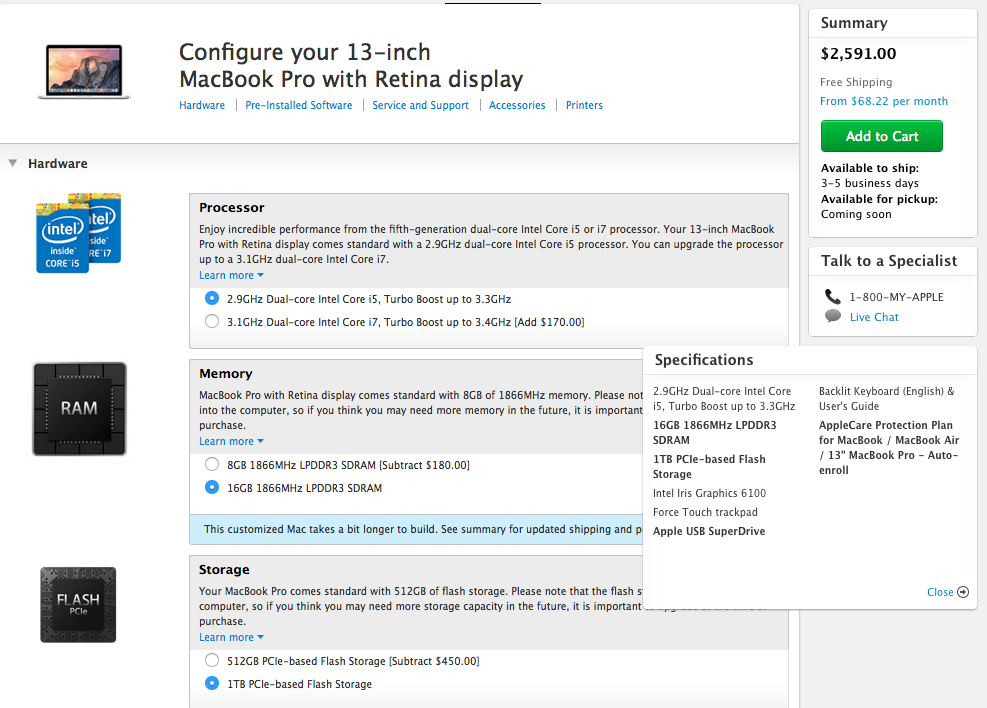Click 1TB PCIe-based Flash Storage spec entry

tap(709, 466)
